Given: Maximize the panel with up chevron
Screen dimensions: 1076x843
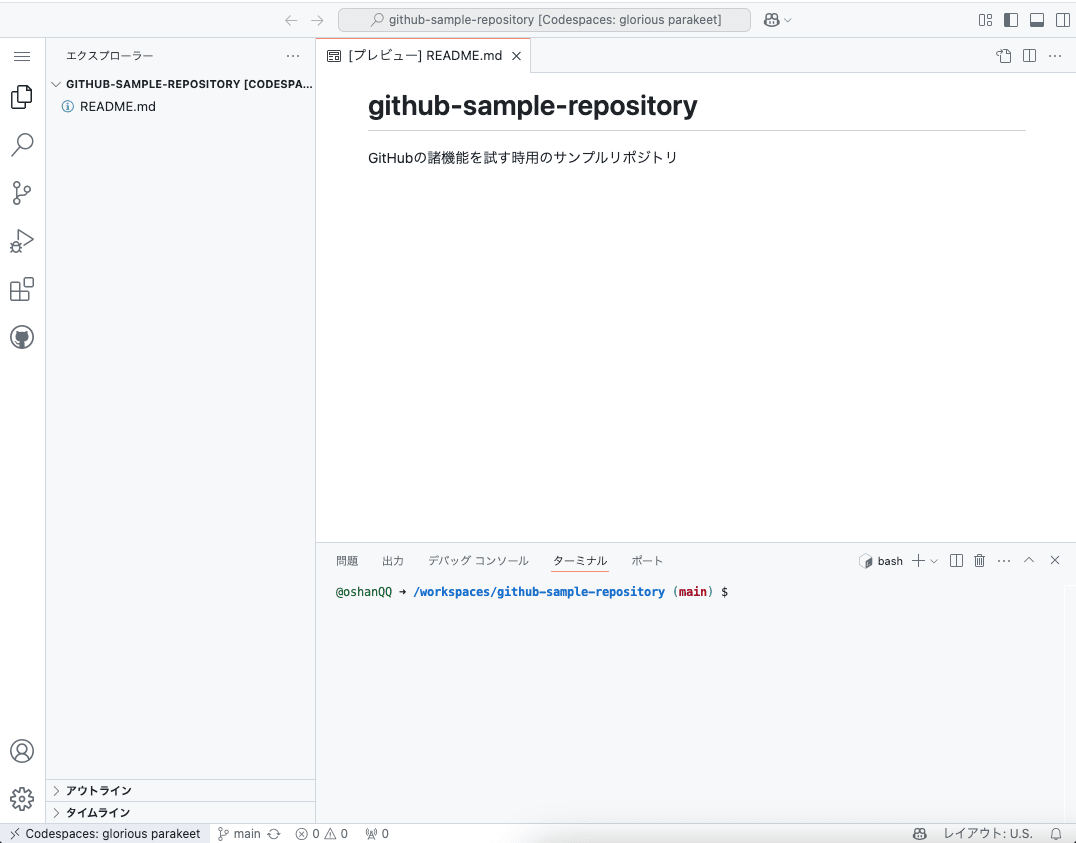Looking at the screenshot, I should 1029,560.
